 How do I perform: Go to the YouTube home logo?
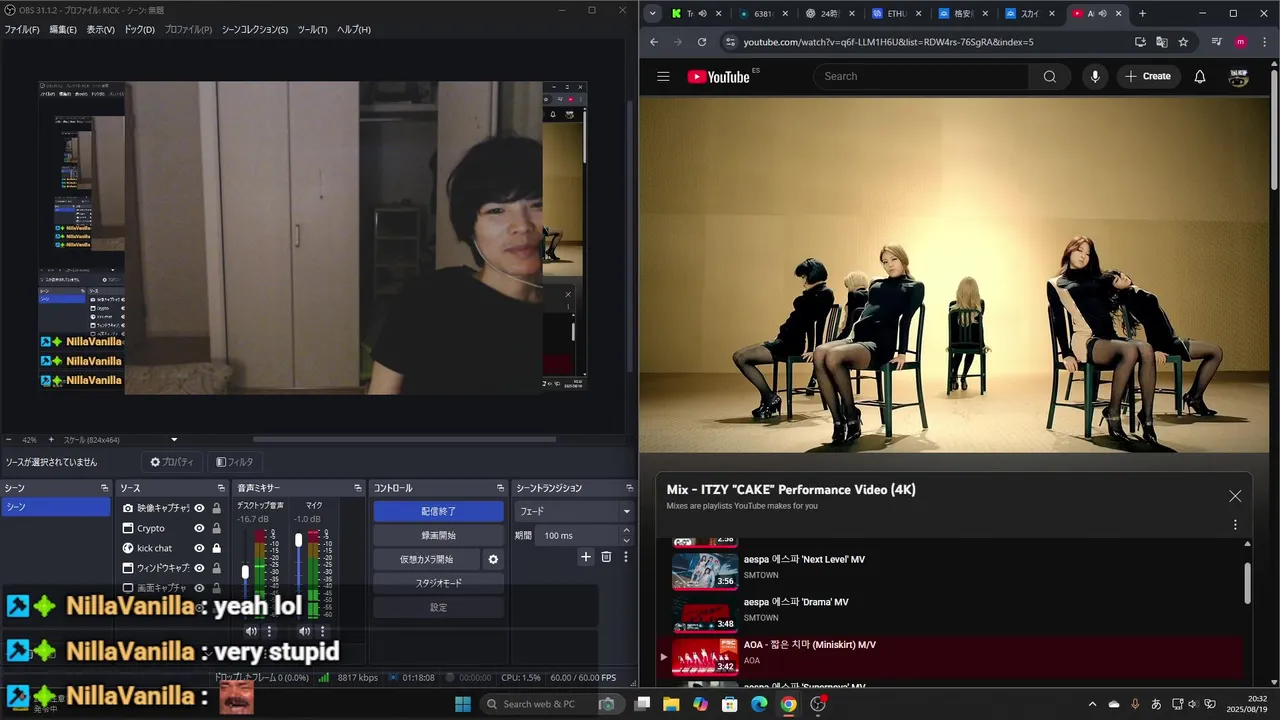pyautogui.click(x=718, y=76)
